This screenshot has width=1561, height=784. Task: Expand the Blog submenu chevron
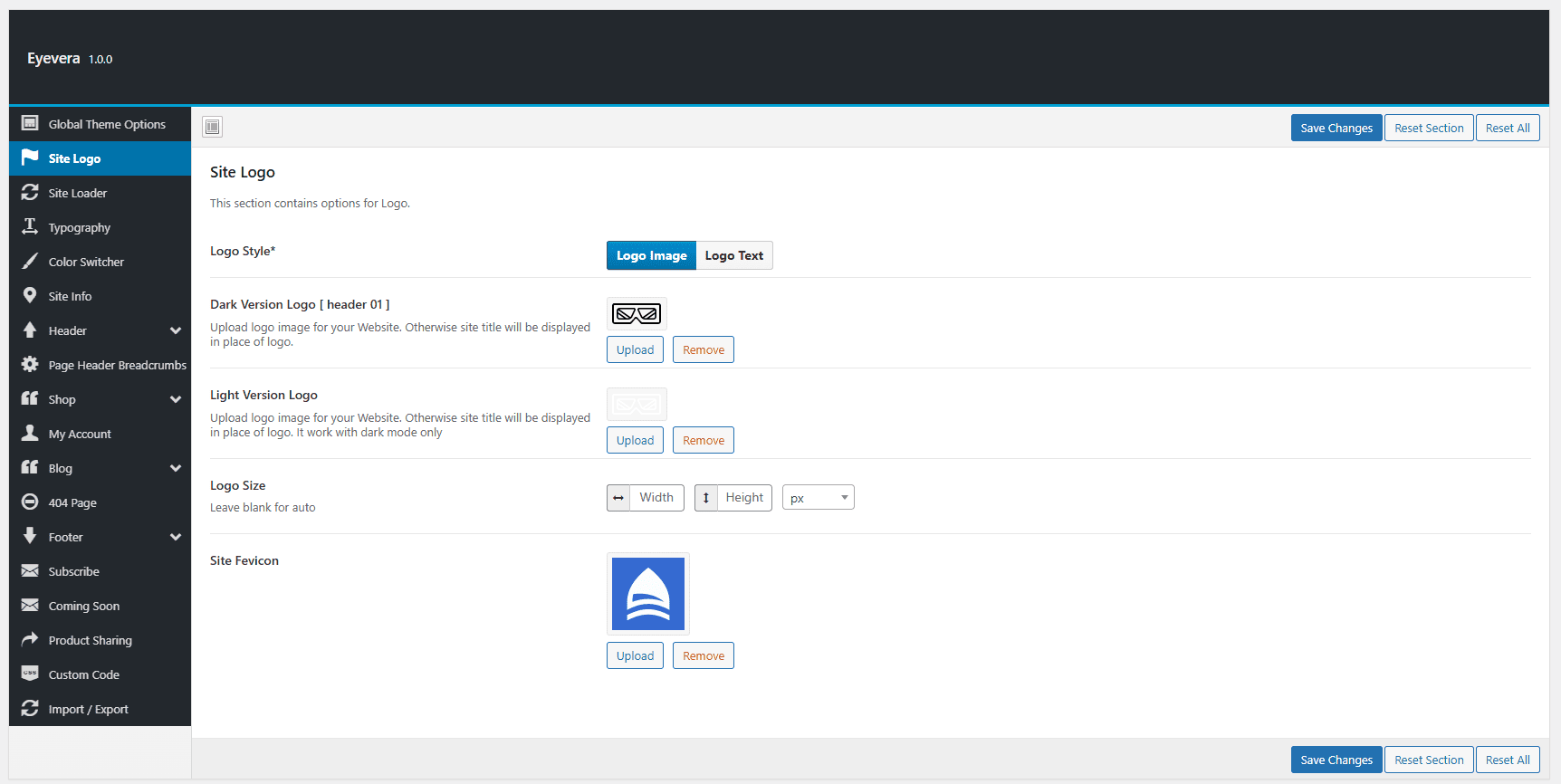point(176,468)
